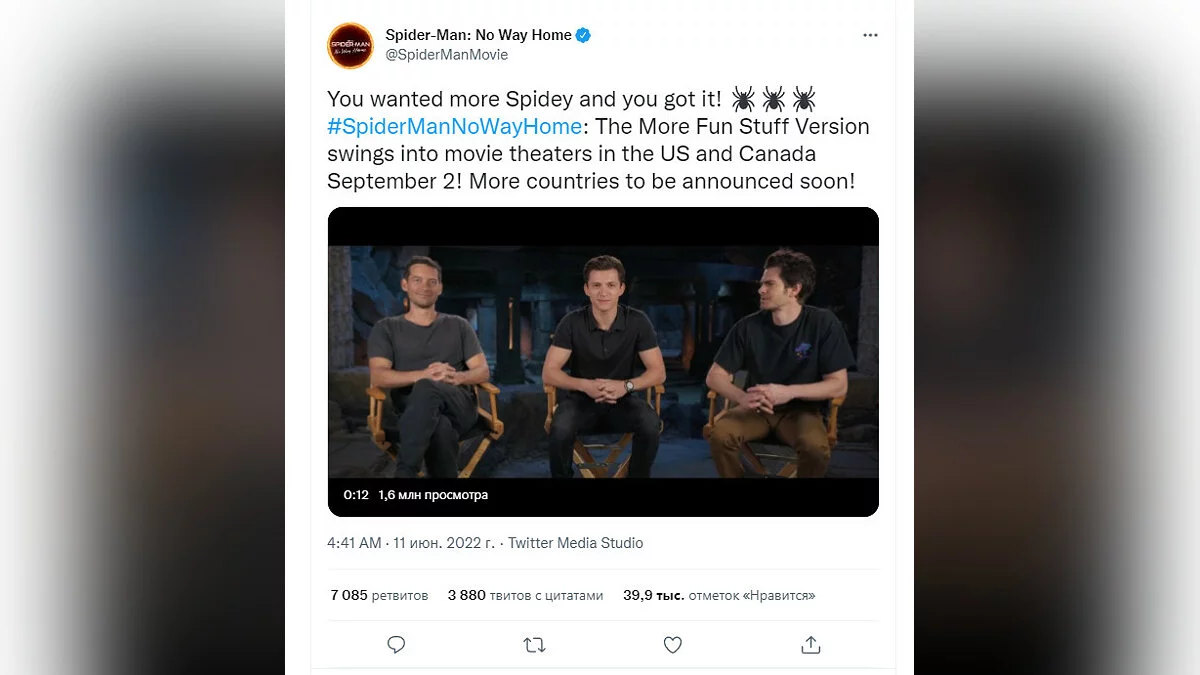This screenshot has width=1200, height=675.
Task: Click the blue verified badge
Action: pyautogui.click(x=583, y=35)
